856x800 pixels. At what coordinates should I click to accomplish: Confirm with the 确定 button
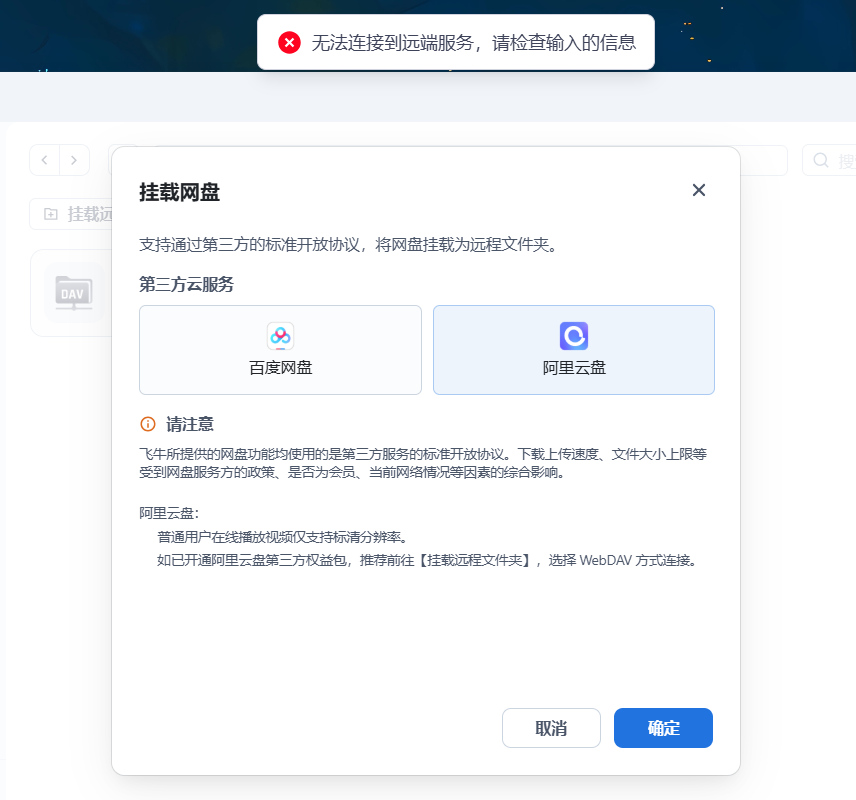(663, 728)
